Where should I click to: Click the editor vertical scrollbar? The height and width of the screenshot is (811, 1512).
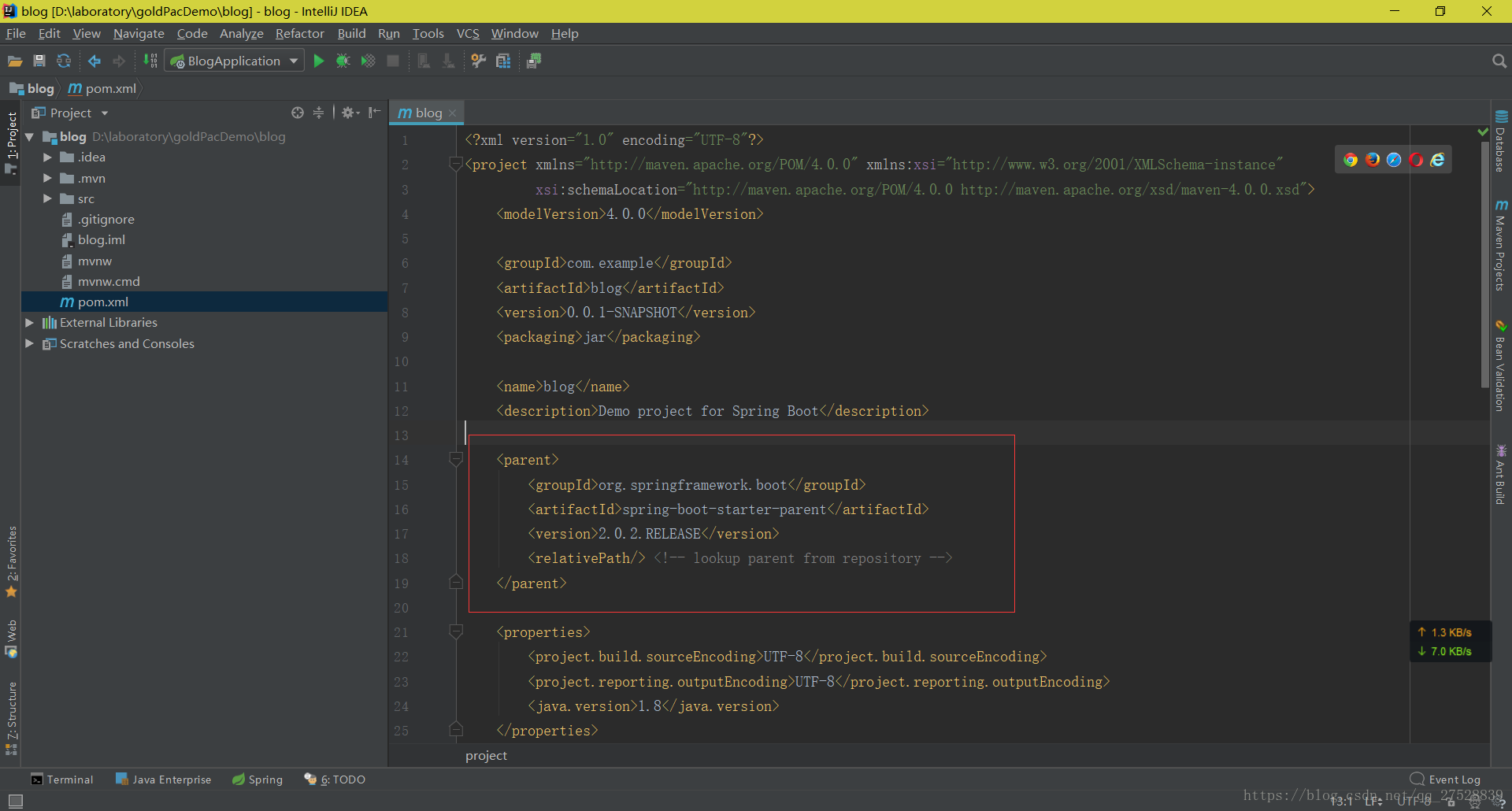(x=1485, y=265)
